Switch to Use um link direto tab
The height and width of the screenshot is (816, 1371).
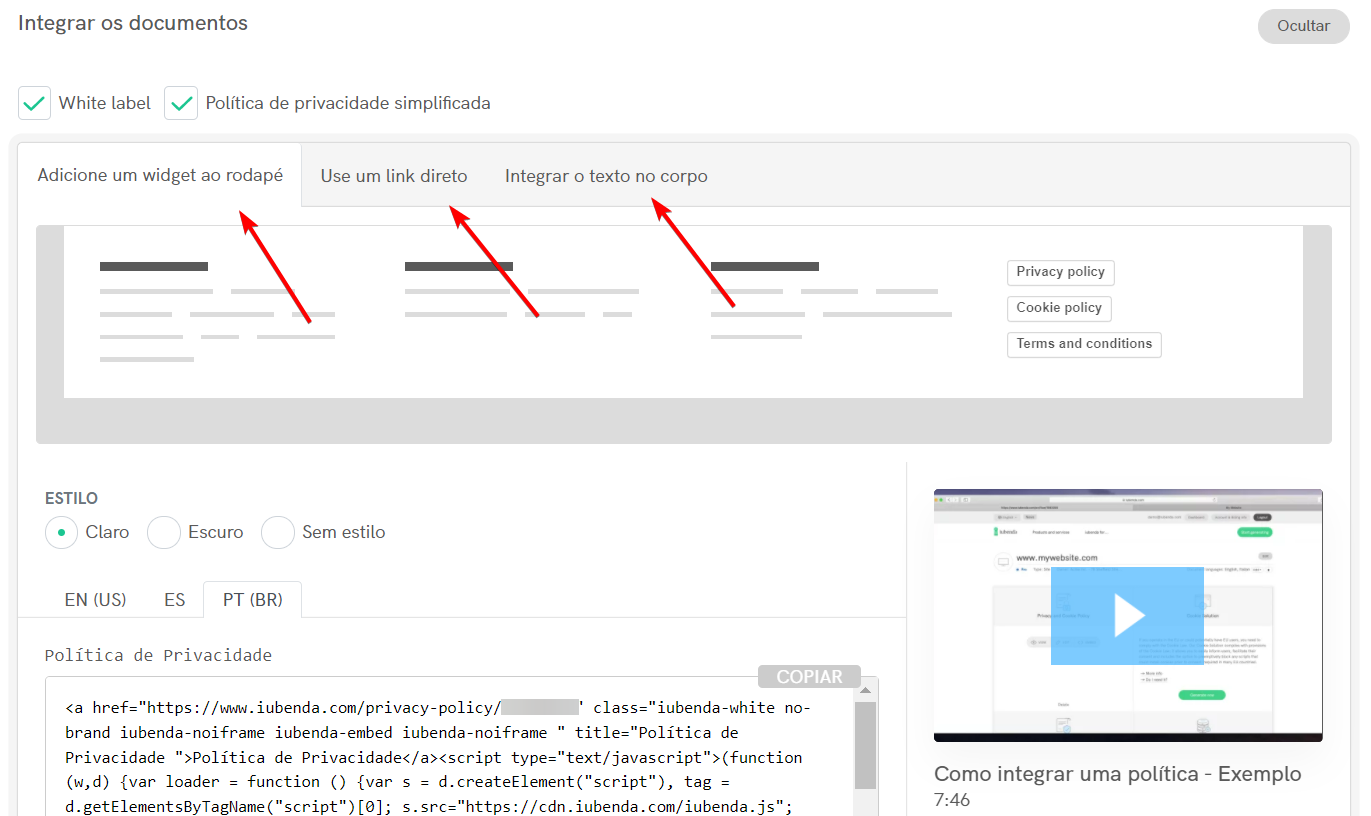[x=393, y=176]
